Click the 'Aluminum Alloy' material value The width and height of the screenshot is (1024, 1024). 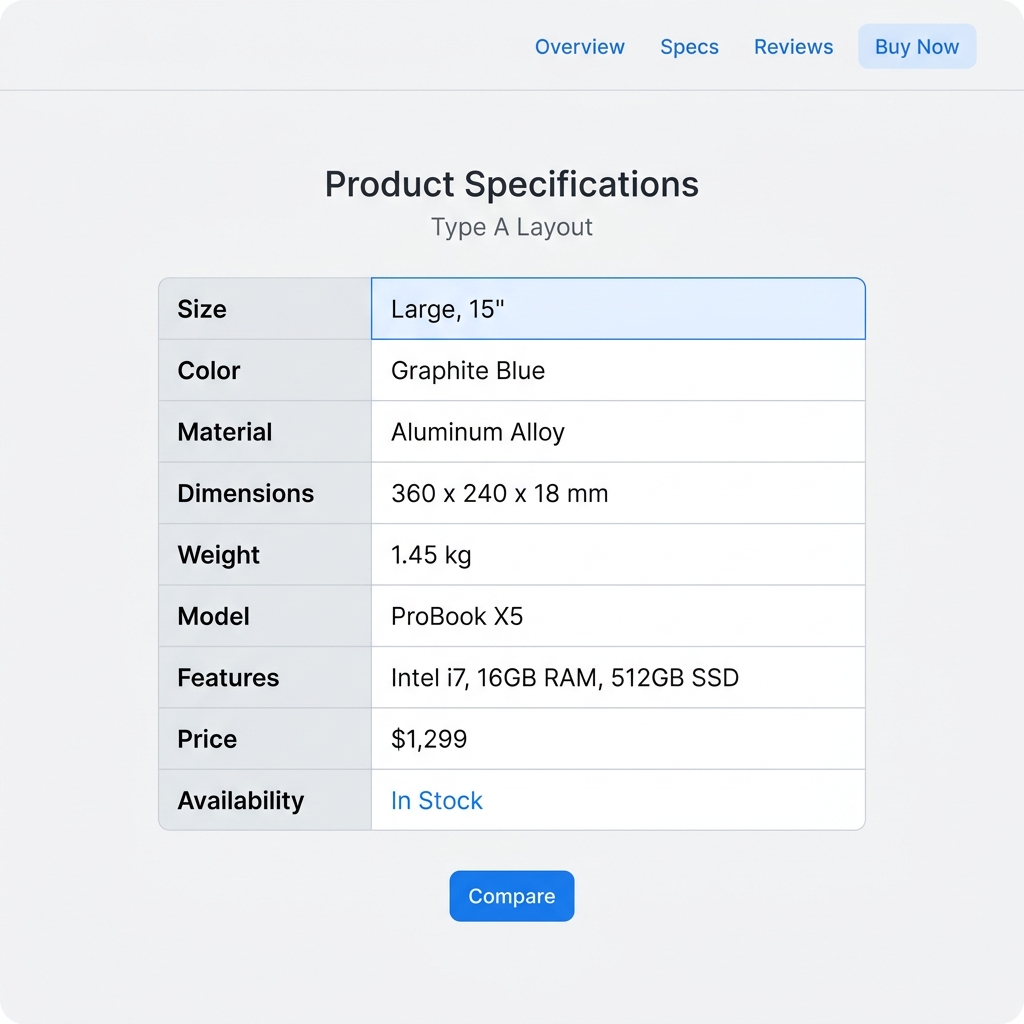477,432
